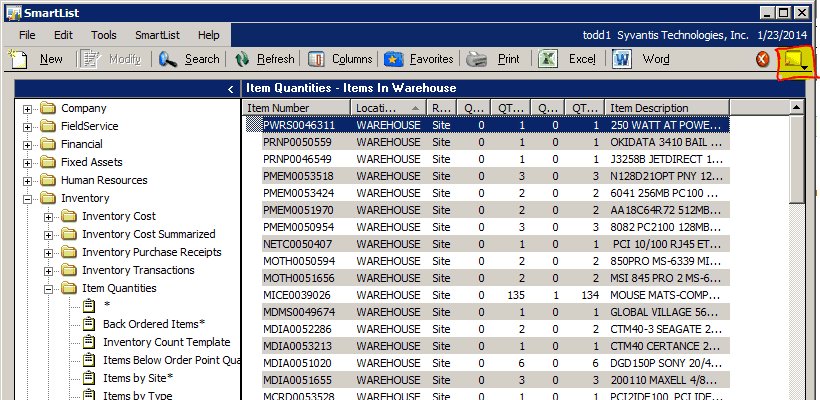This screenshot has height=400, width=820.
Task: Expand the Inventory Purchase Receipts node
Action: point(48,253)
